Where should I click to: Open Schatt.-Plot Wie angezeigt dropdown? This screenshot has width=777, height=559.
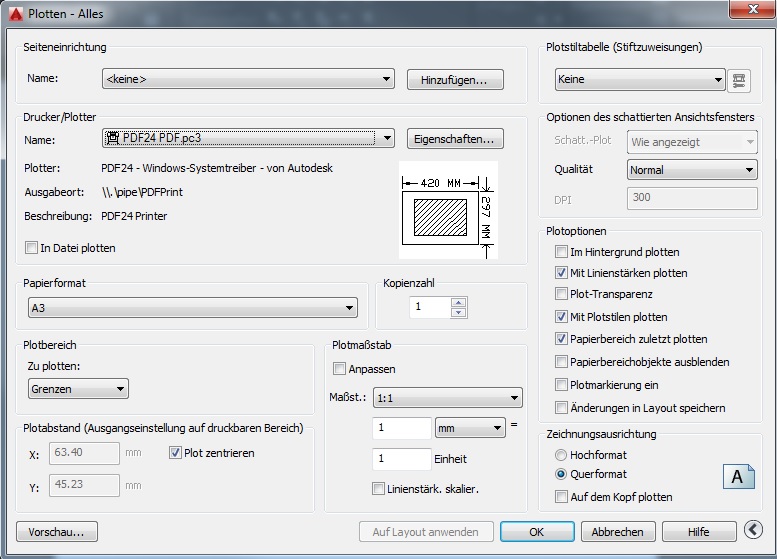(692, 142)
